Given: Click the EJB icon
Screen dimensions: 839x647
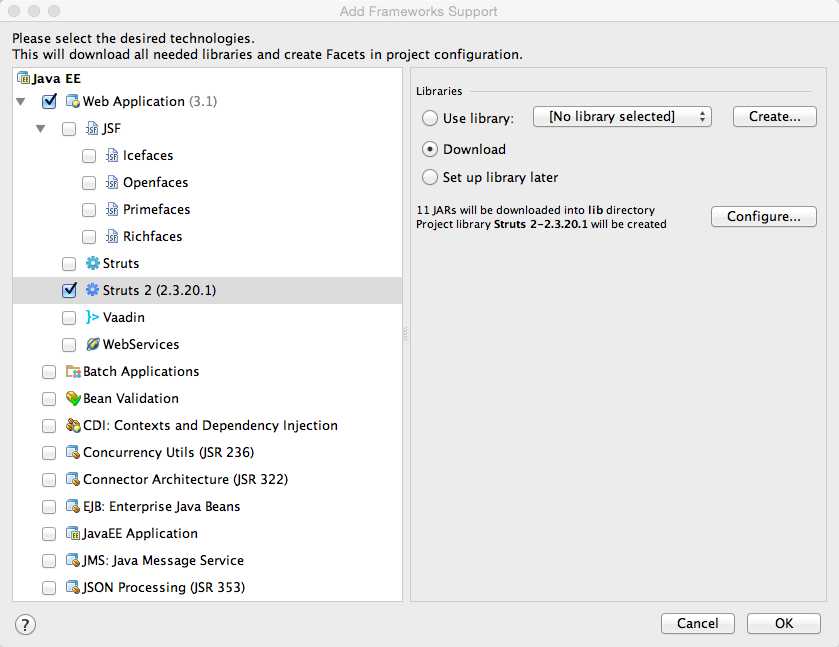Looking at the screenshot, I should coord(73,506).
